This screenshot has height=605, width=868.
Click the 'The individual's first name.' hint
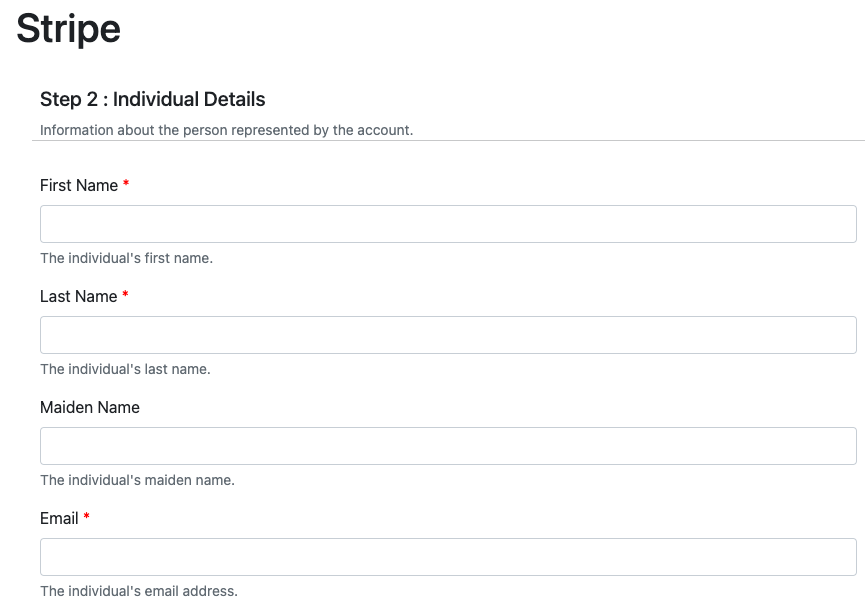coord(126,258)
